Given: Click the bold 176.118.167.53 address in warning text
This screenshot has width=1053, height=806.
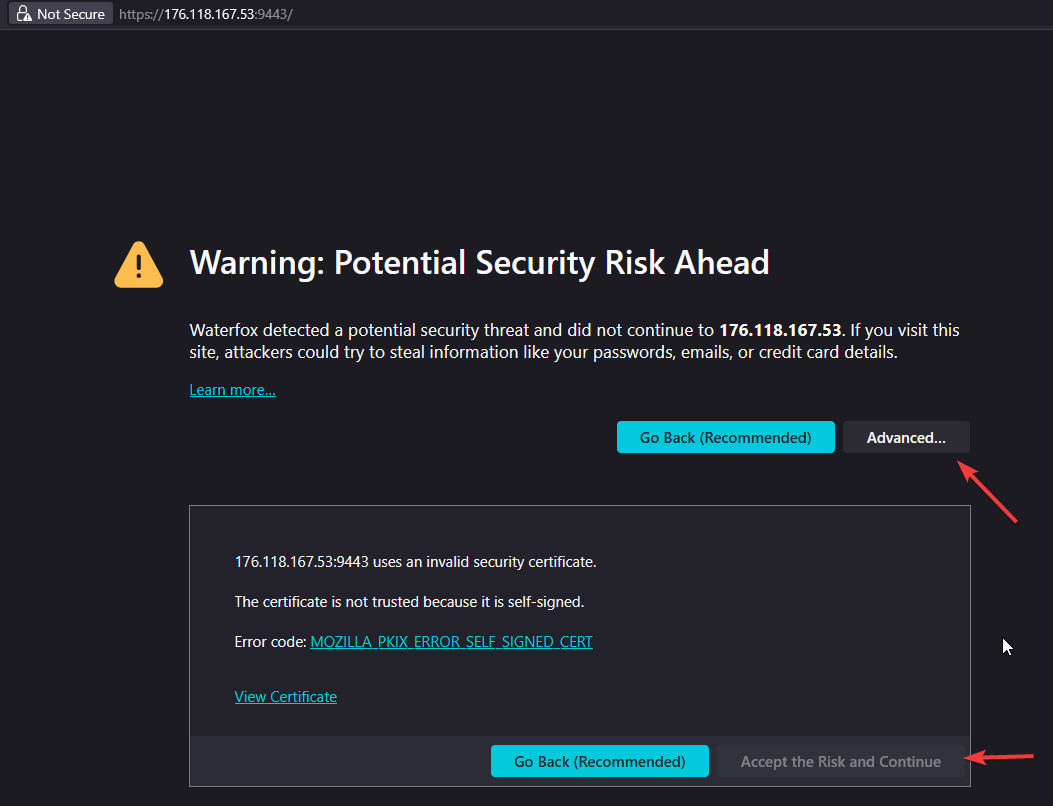Looking at the screenshot, I should tap(780, 330).
